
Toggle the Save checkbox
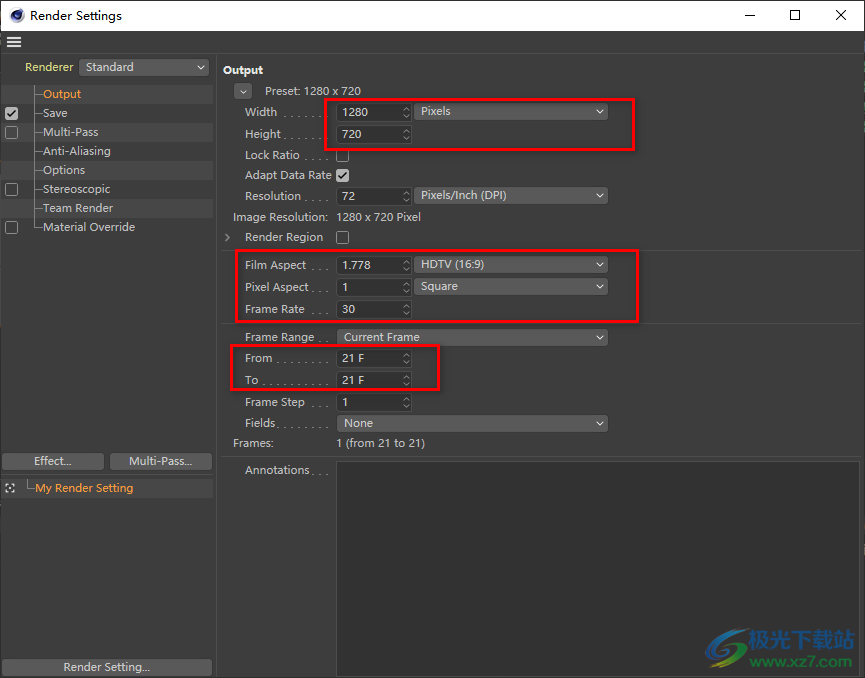tap(12, 114)
